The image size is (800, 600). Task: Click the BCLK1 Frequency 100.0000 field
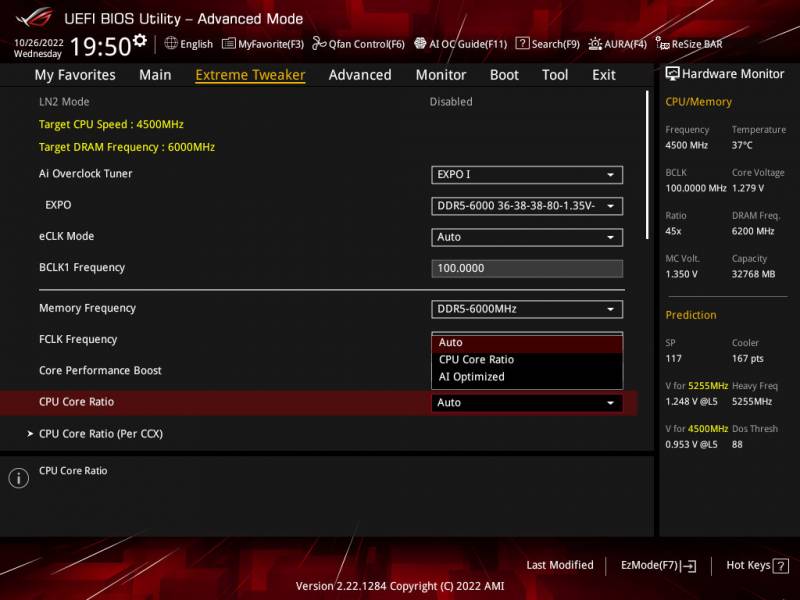coord(527,268)
